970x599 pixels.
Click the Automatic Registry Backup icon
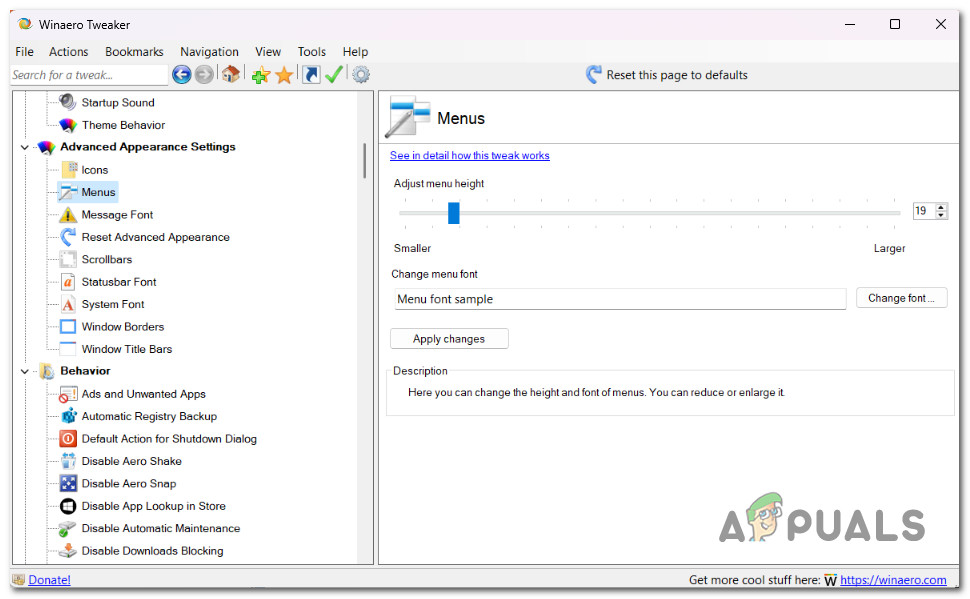(x=68, y=416)
